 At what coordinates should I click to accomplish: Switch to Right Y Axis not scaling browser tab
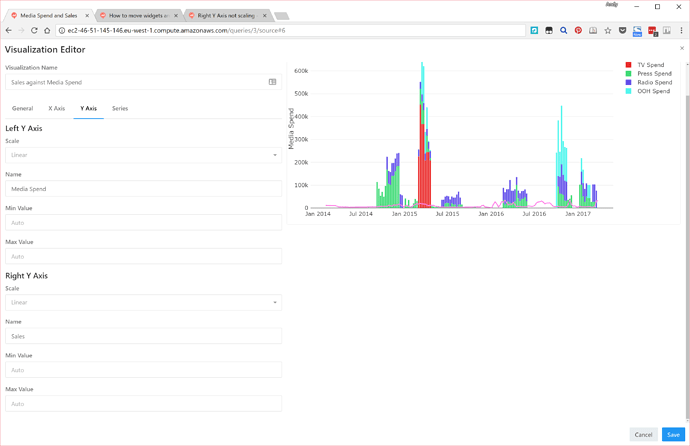coord(226,15)
